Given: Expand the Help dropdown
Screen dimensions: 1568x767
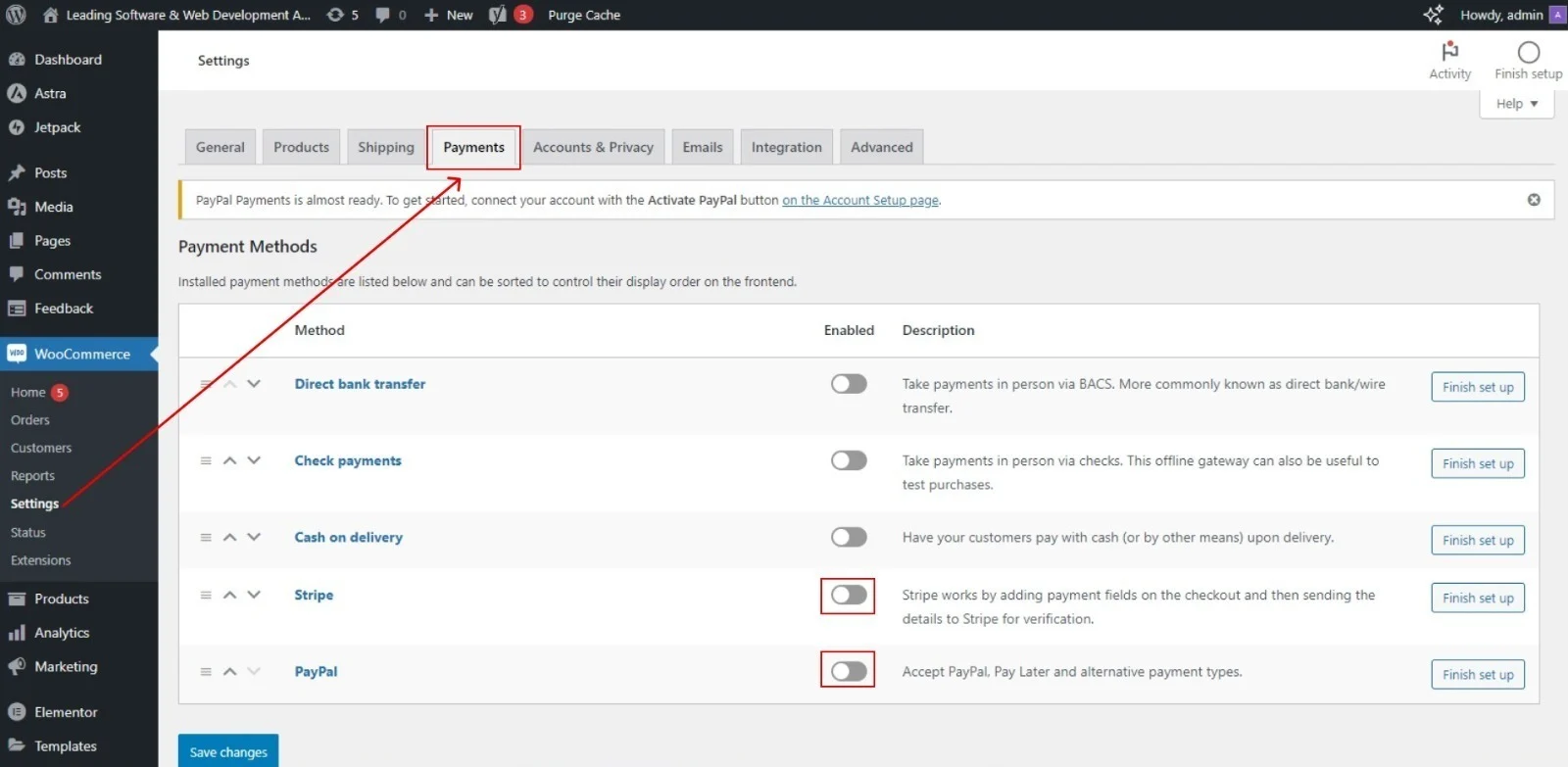Looking at the screenshot, I should tap(1517, 104).
